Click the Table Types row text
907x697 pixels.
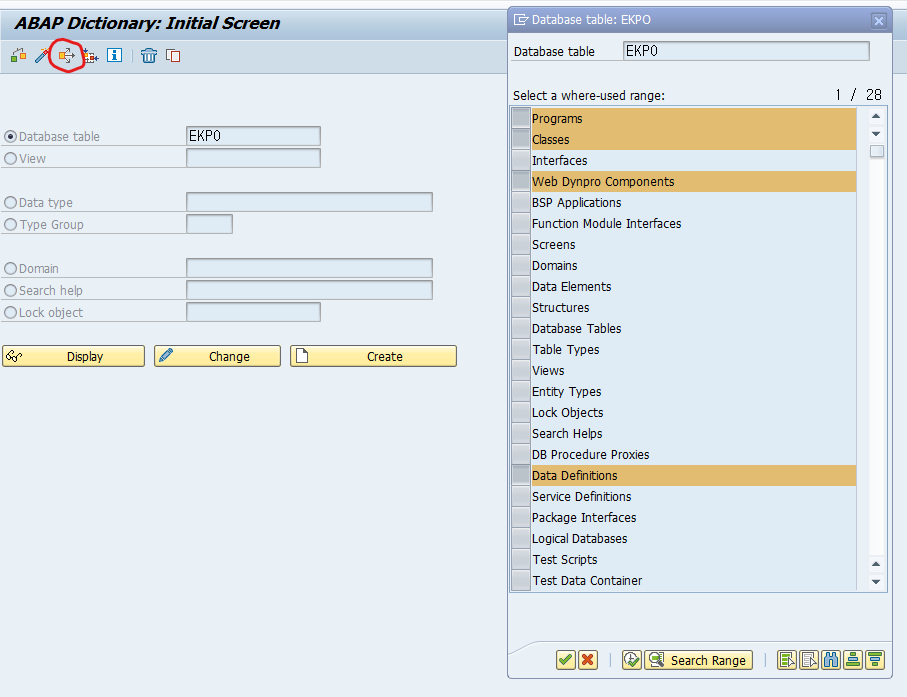(566, 349)
